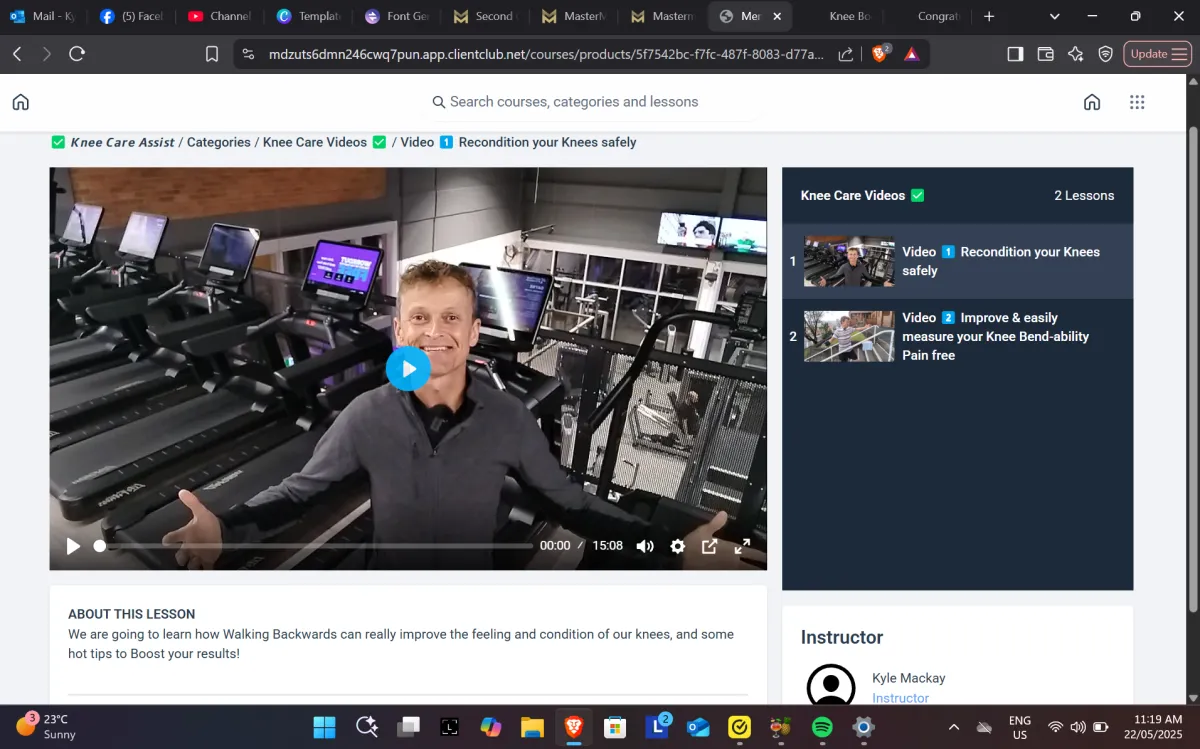Viewport: 1200px width, 749px height.
Task: Mute the video volume speaker icon
Action: pos(645,546)
